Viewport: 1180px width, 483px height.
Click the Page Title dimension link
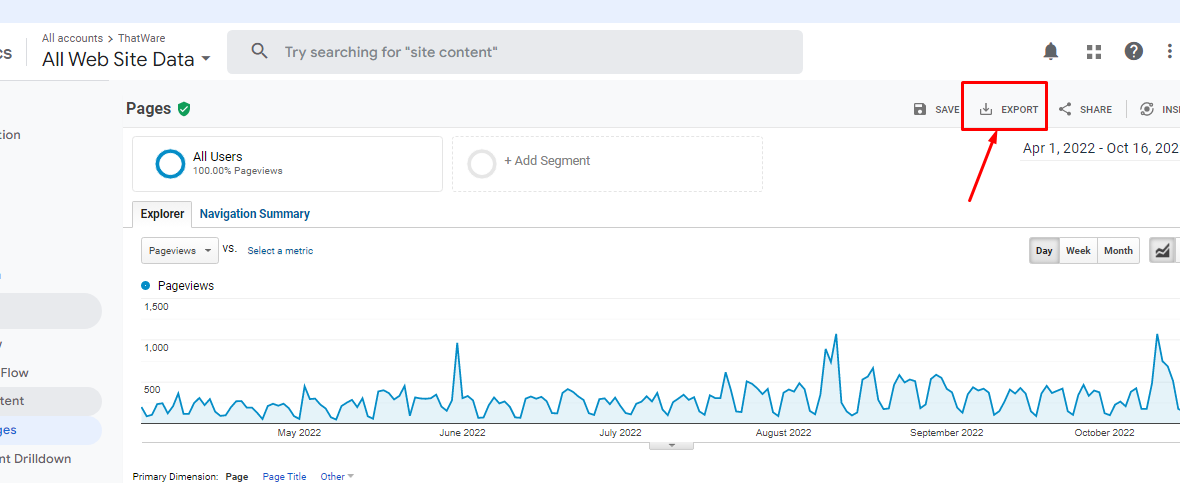click(284, 477)
